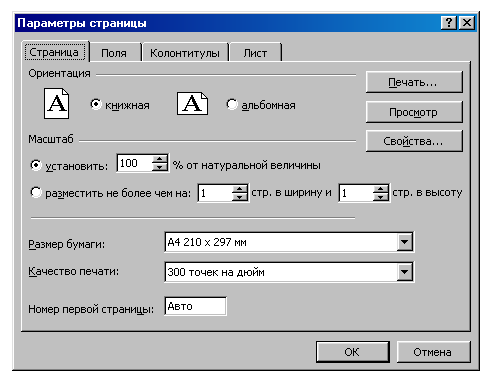Open the Свойства... button

click(x=414, y=141)
